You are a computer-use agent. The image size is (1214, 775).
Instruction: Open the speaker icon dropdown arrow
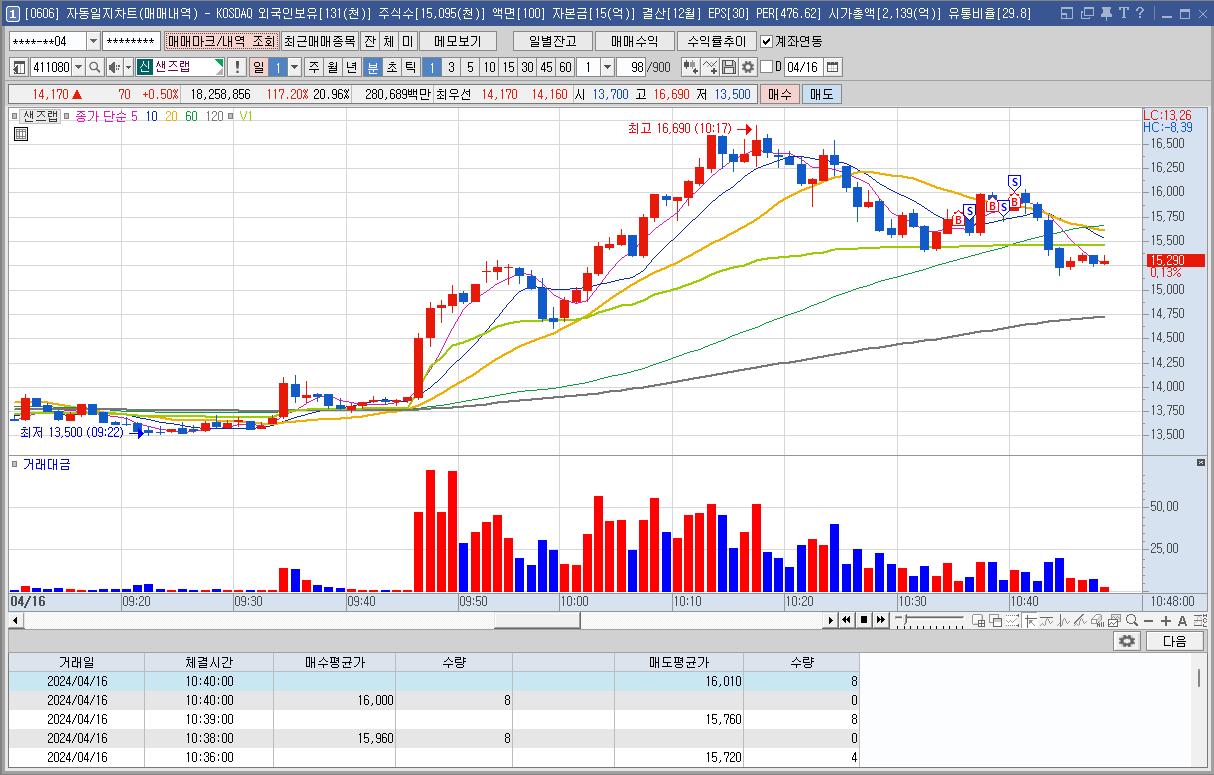point(128,67)
